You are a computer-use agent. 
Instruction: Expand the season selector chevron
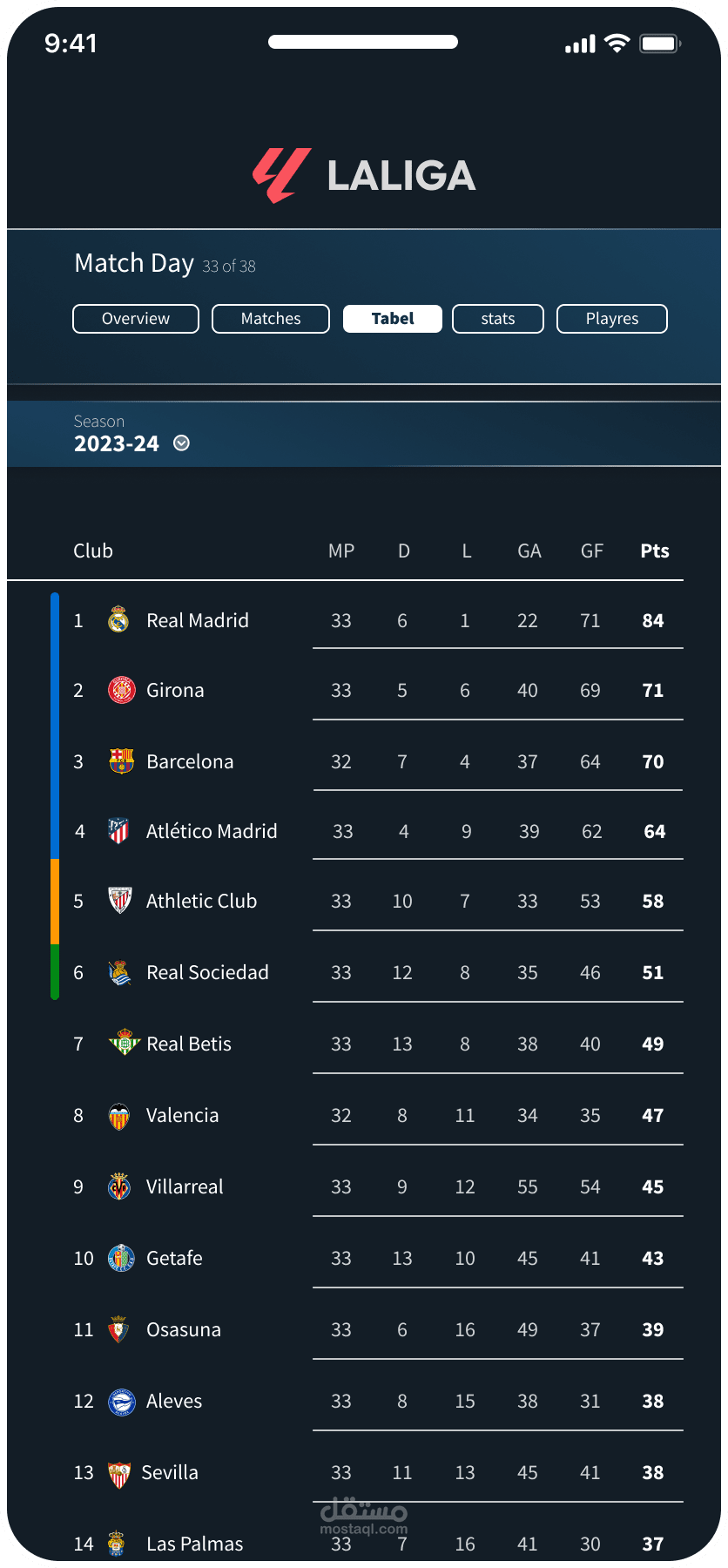pyautogui.click(x=181, y=443)
